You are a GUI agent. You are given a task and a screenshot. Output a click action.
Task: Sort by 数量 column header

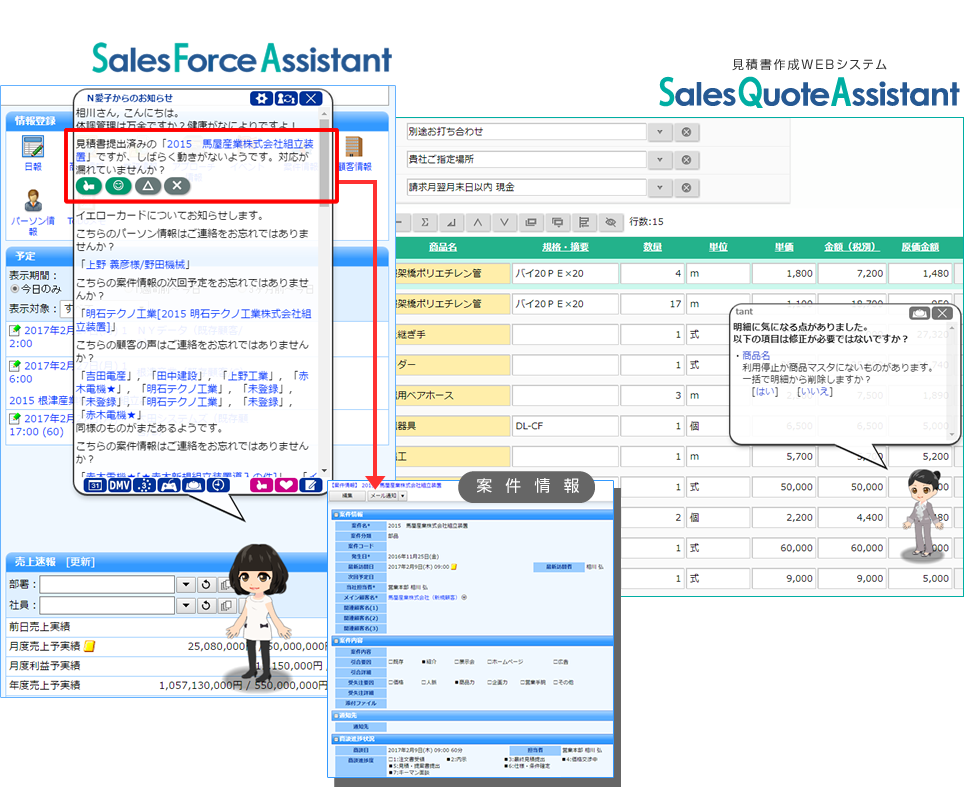[652, 247]
